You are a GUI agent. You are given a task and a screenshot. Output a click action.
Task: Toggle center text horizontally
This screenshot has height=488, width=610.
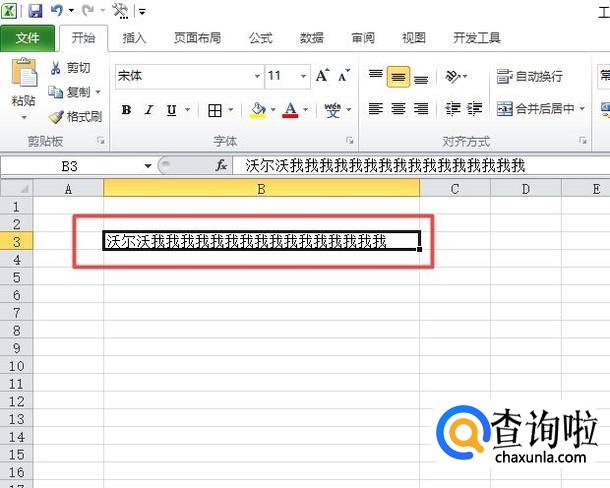[398, 109]
